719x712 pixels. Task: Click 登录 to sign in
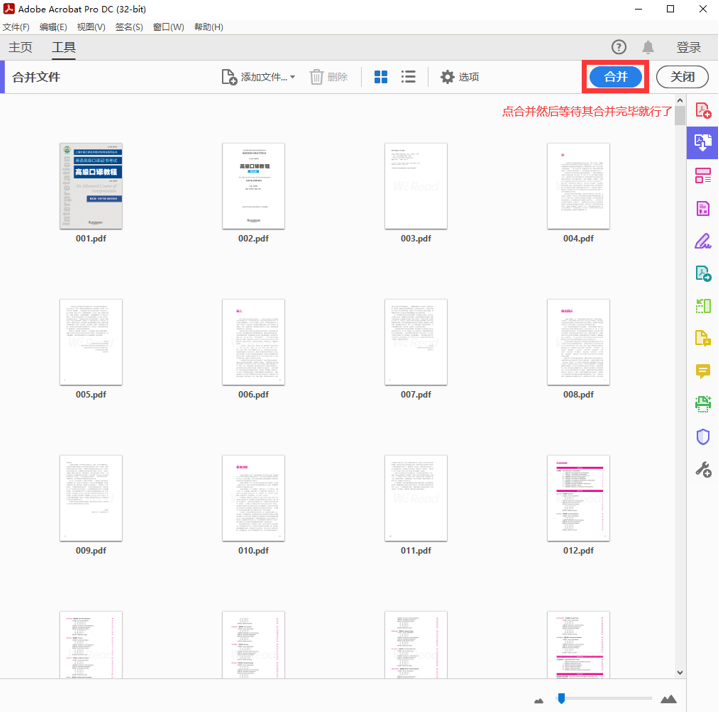[689, 47]
